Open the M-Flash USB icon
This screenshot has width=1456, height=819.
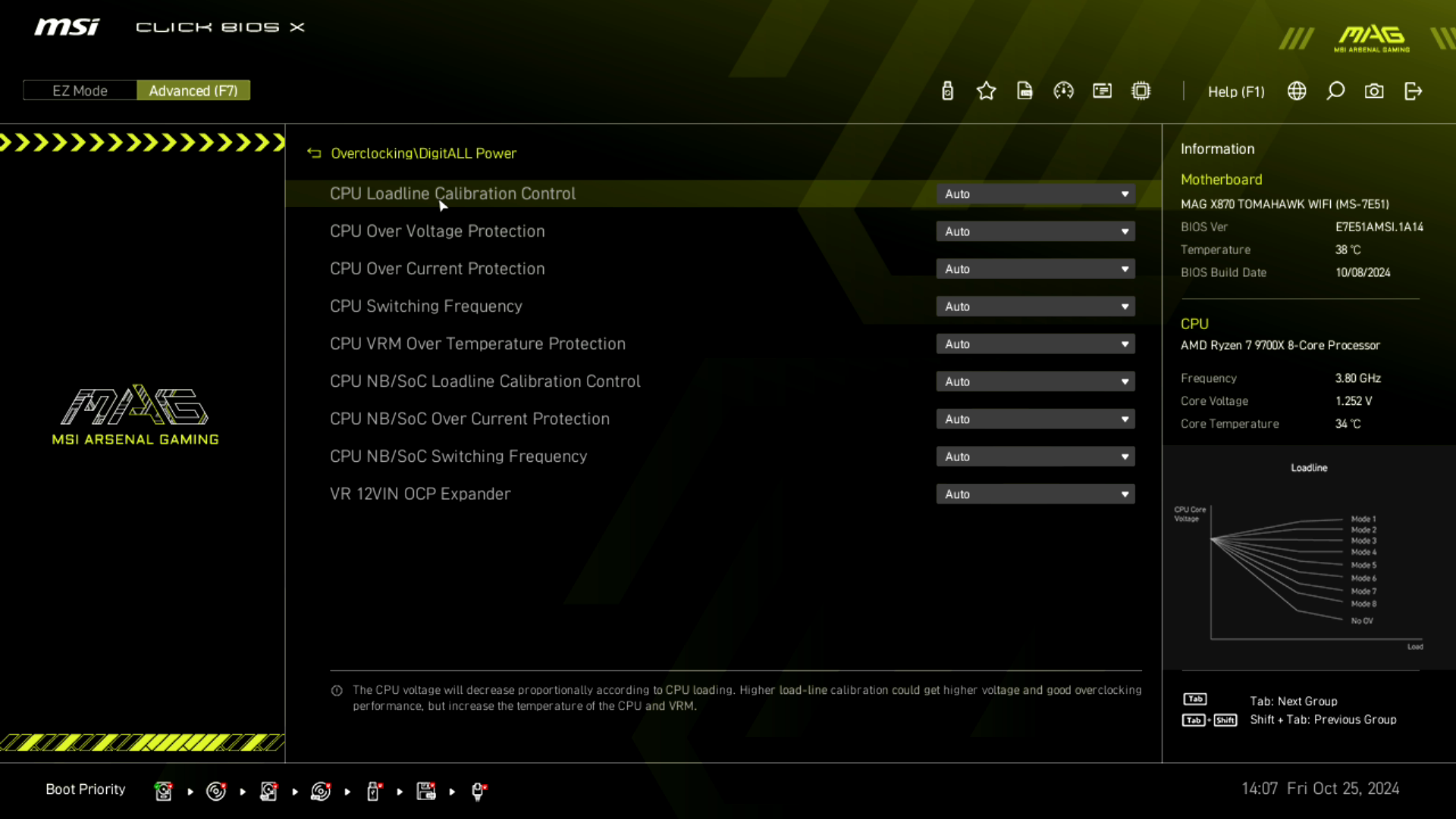pos(947,91)
